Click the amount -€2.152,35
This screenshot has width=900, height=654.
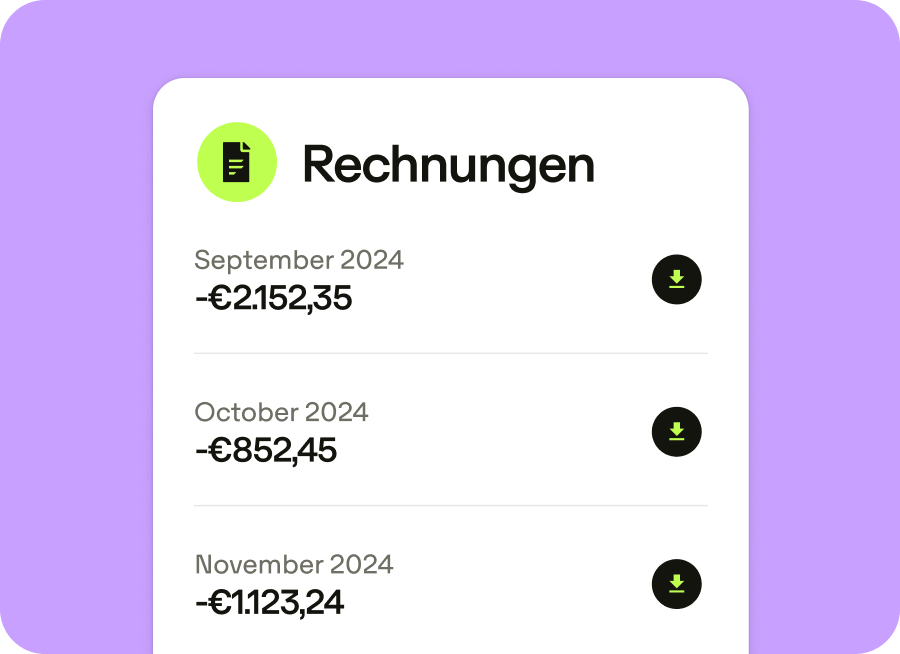click(x=273, y=298)
